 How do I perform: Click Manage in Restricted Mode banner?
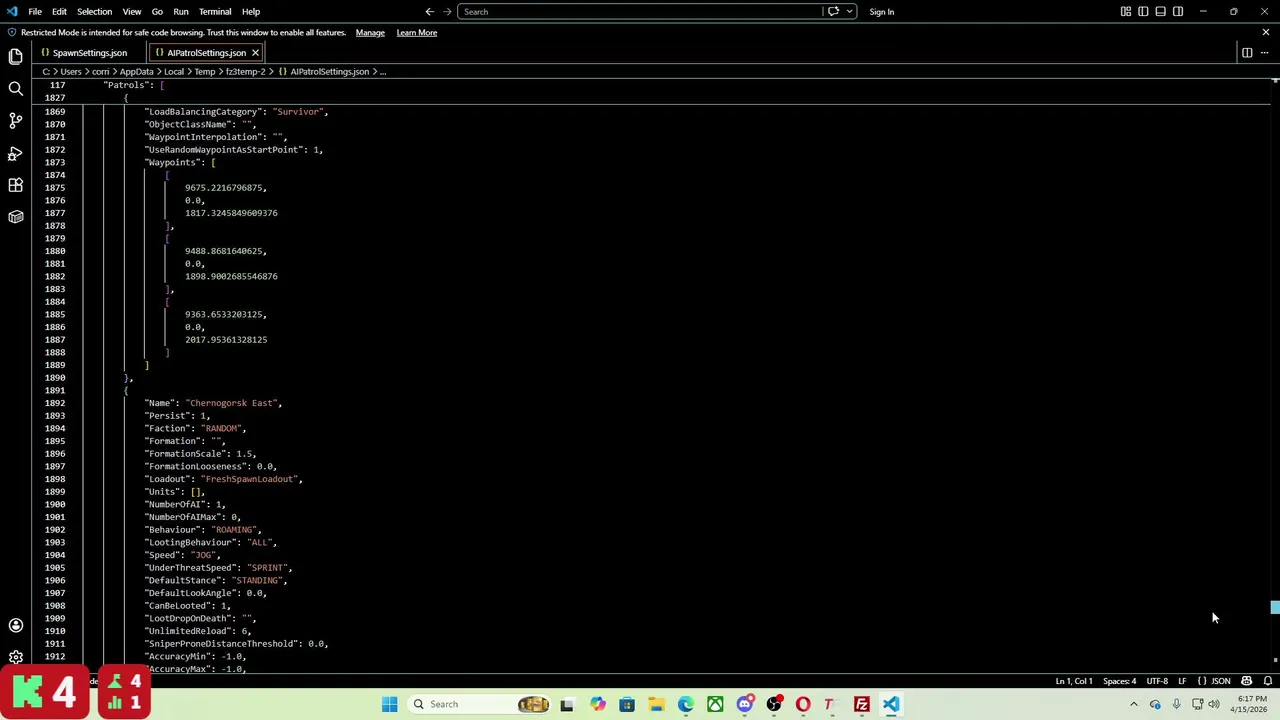pyautogui.click(x=370, y=32)
